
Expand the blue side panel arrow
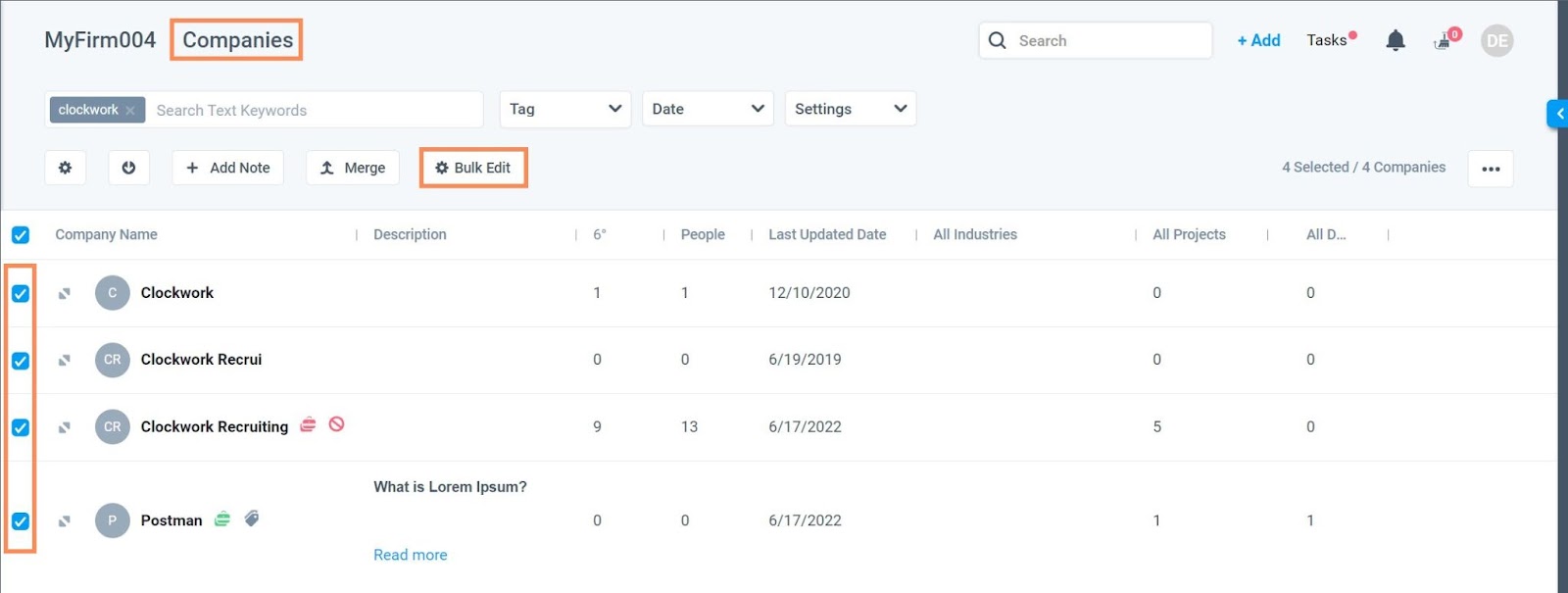pyautogui.click(x=1558, y=114)
